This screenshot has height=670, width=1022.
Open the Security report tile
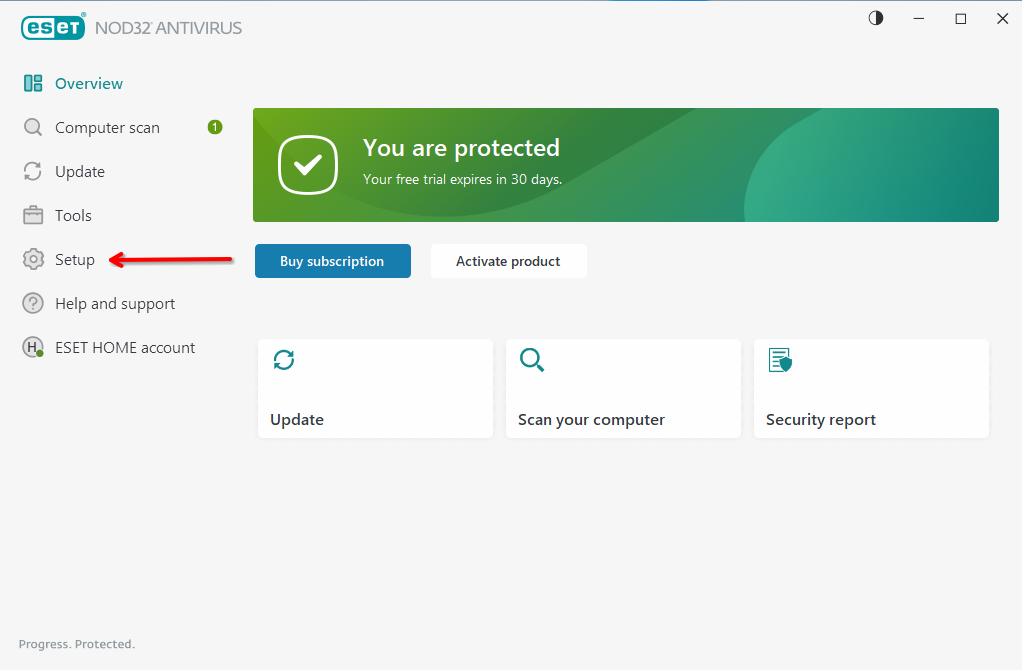pyautogui.click(x=871, y=388)
